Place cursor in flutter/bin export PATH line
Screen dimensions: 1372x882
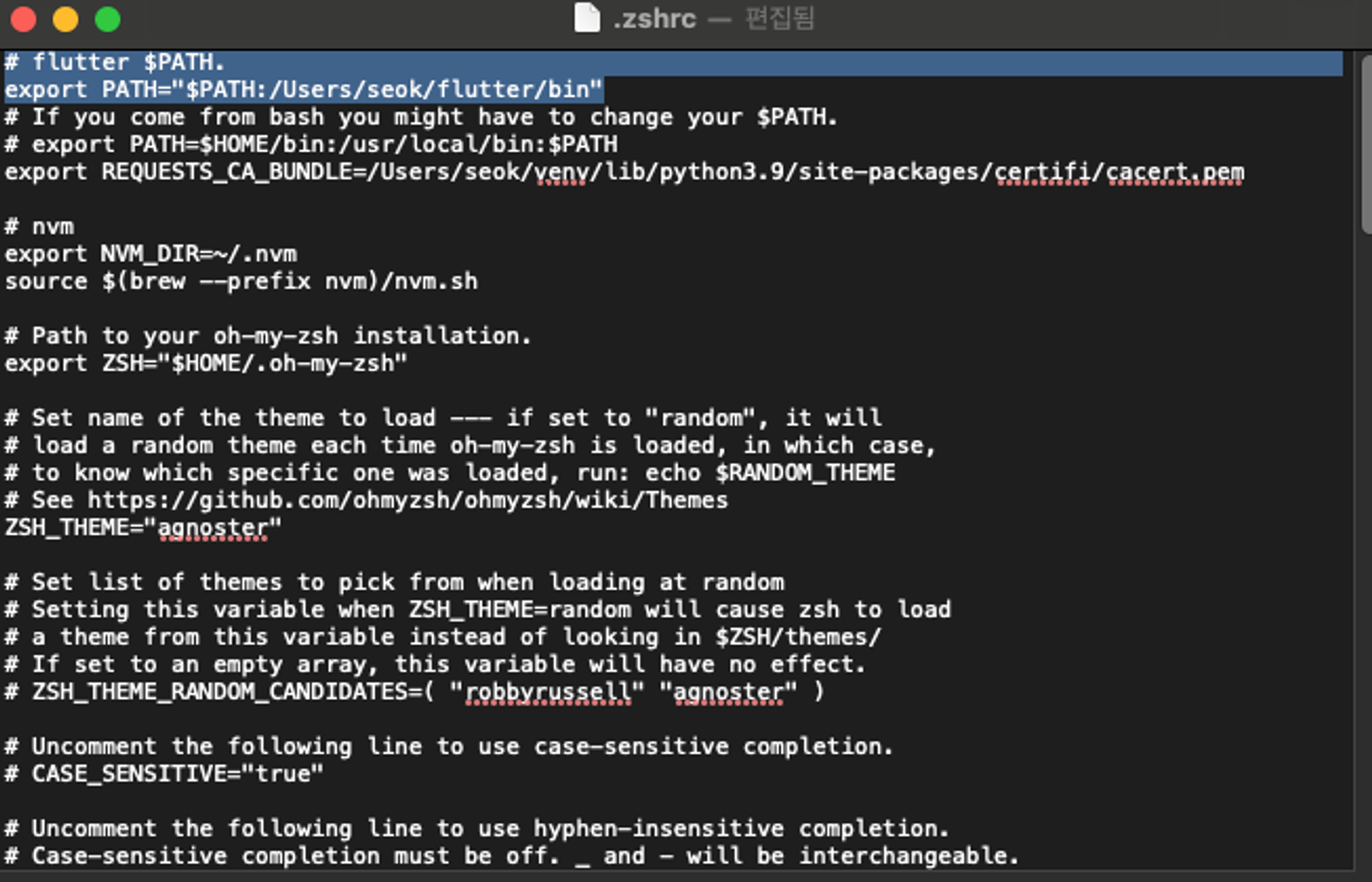click(x=304, y=90)
